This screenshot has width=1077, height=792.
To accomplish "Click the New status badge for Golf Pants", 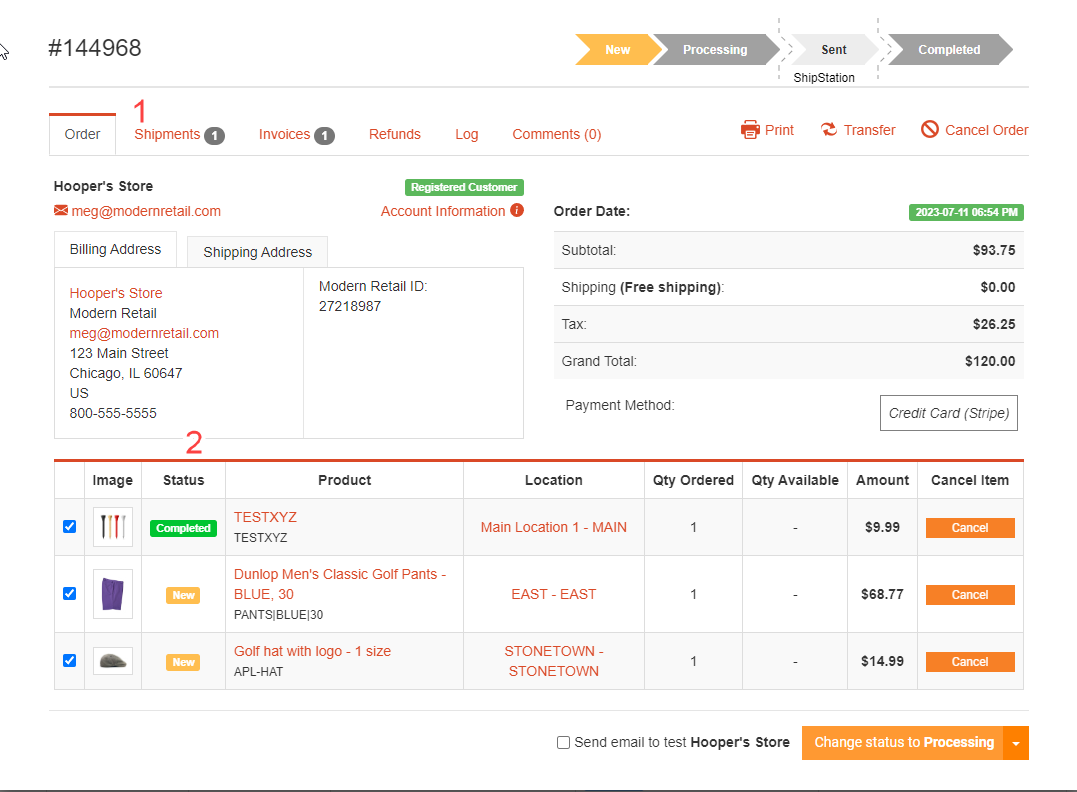I will coord(183,595).
